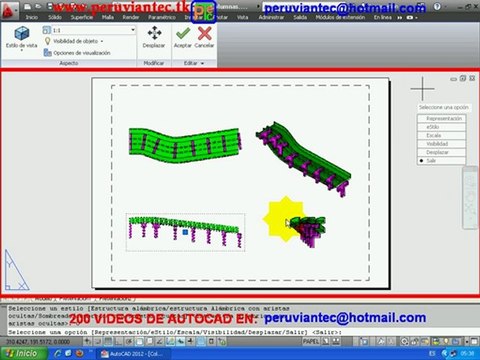
Task: Click the Visibilidad de objeto lightbulb icon
Action: (x=48, y=41)
